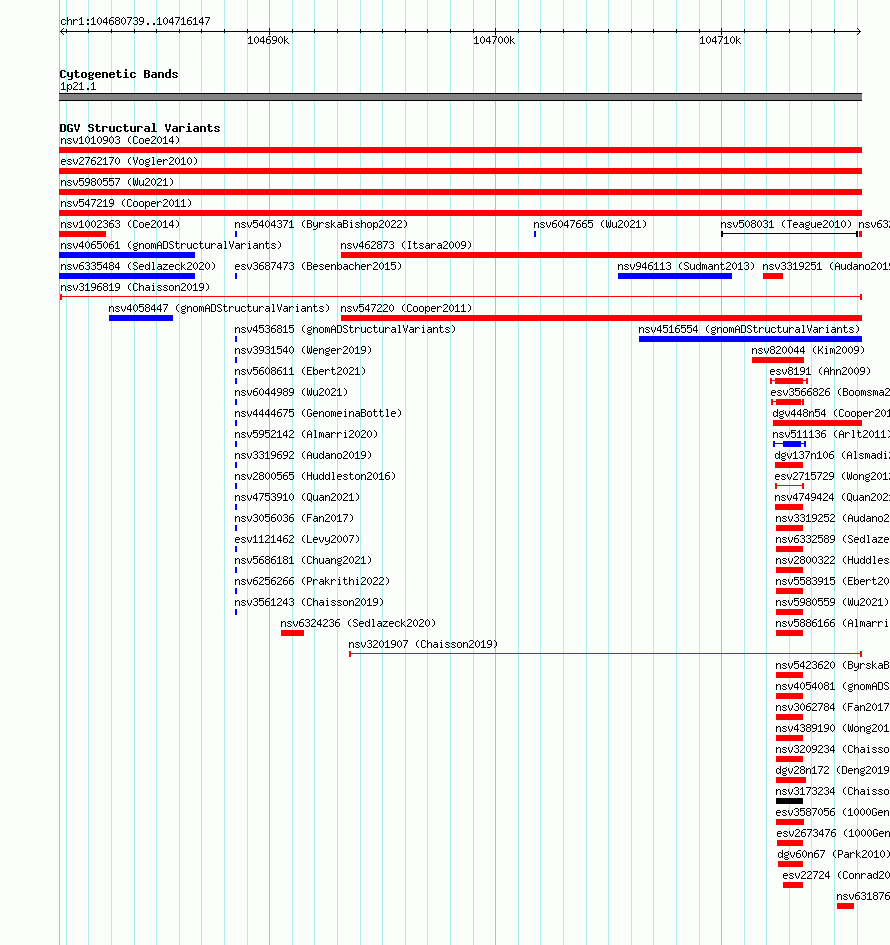Open nsv6335484 (Sedlazeck2020) label
890x945 pixels.
pyautogui.click(x=138, y=266)
